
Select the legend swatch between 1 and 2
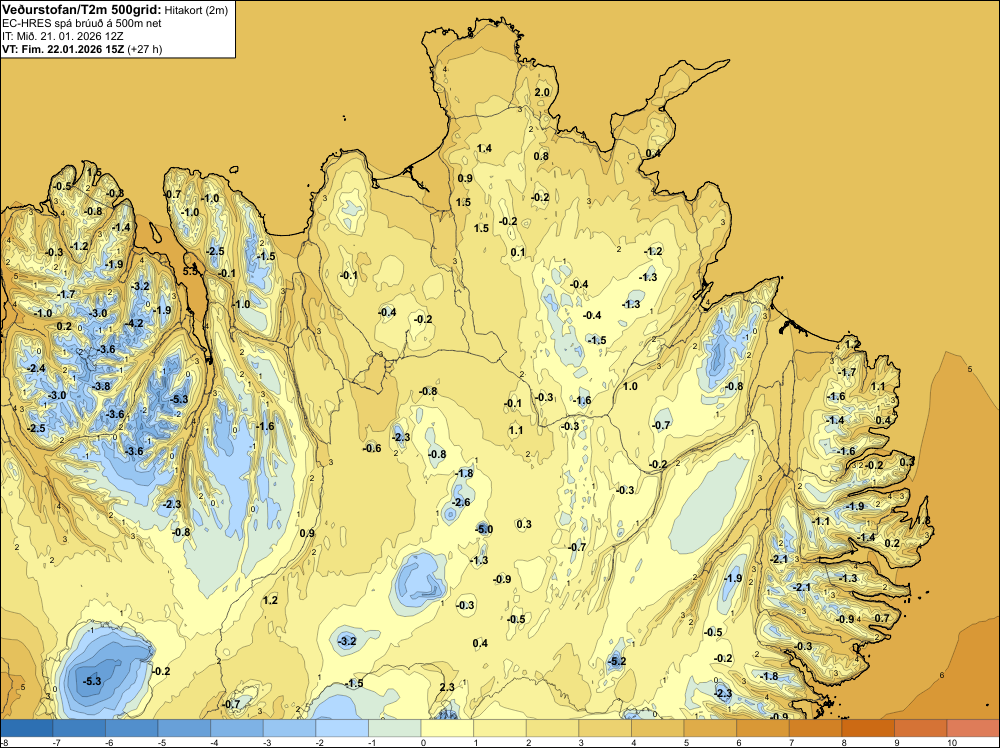coord(500,728)
